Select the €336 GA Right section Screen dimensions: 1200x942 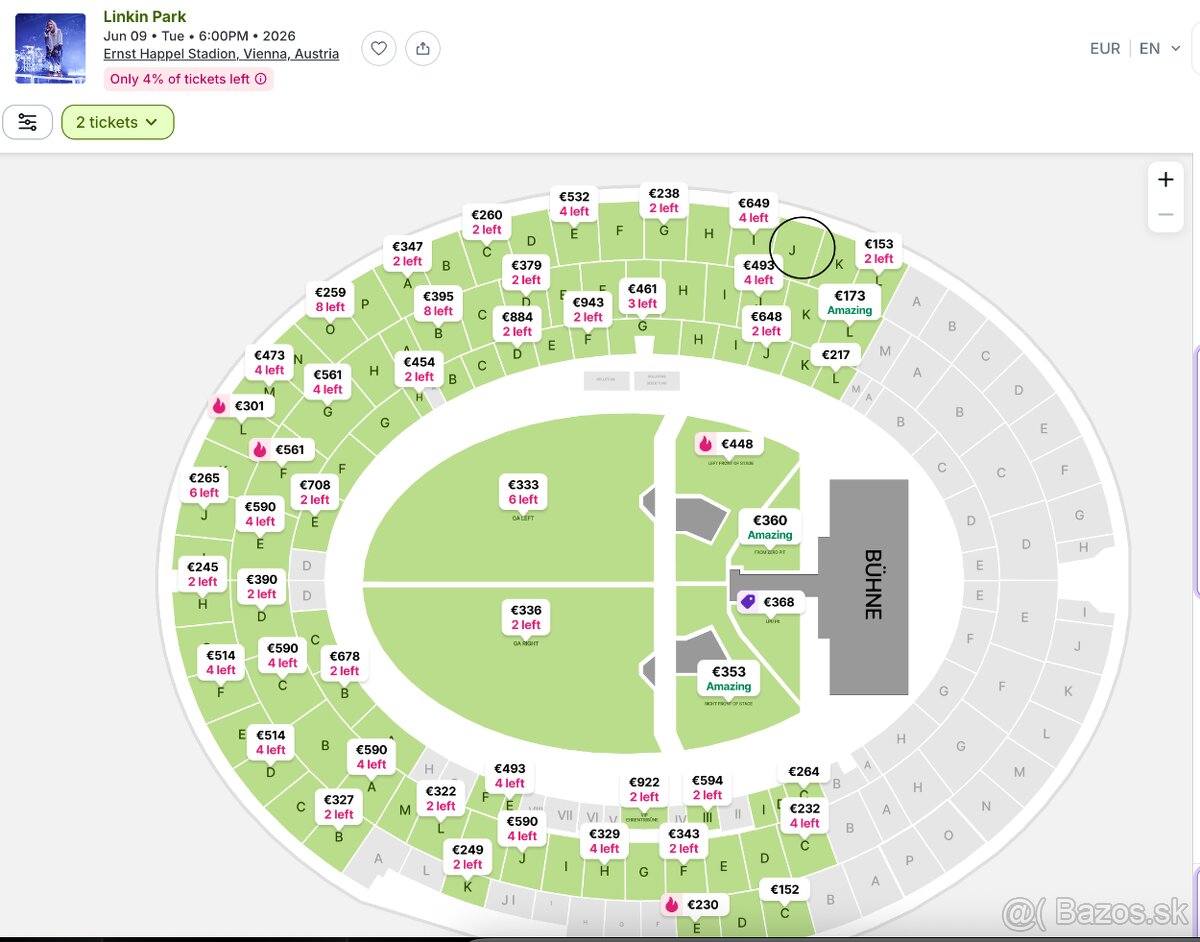click(525, 617)
